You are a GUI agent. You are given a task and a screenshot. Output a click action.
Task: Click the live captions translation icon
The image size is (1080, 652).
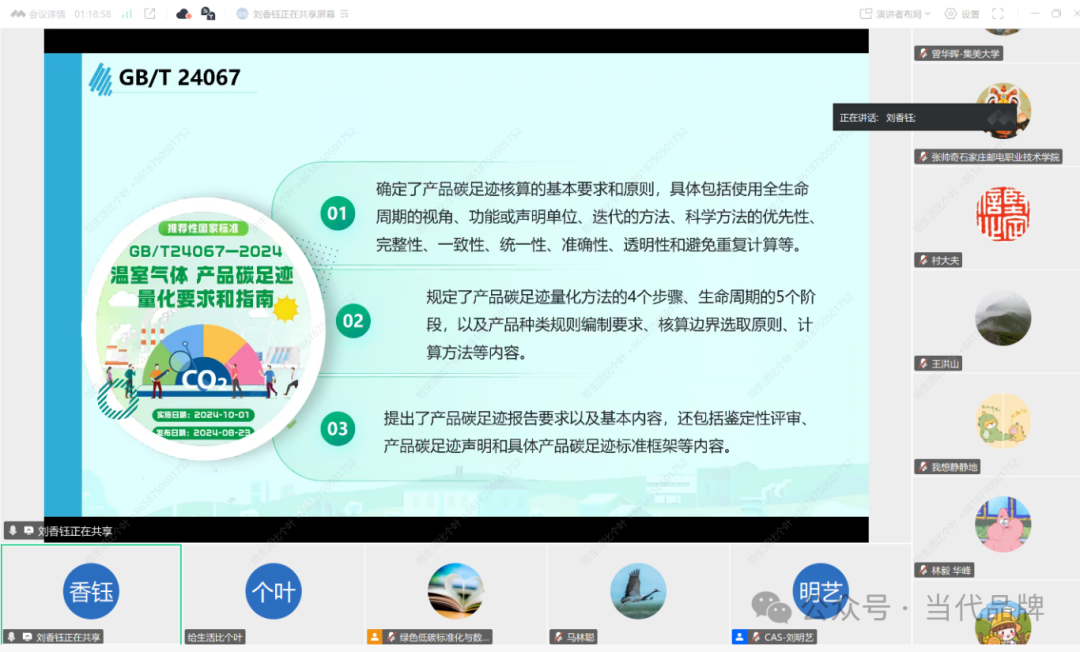click(208, 14)
